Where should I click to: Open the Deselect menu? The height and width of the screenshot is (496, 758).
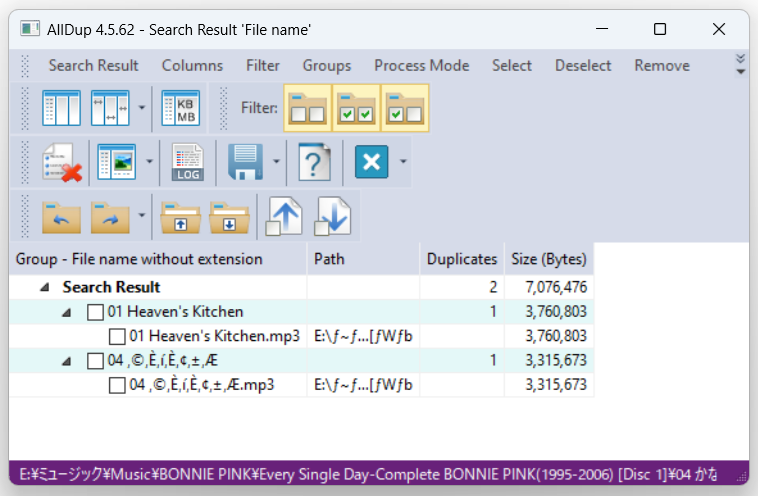[583, 65]
